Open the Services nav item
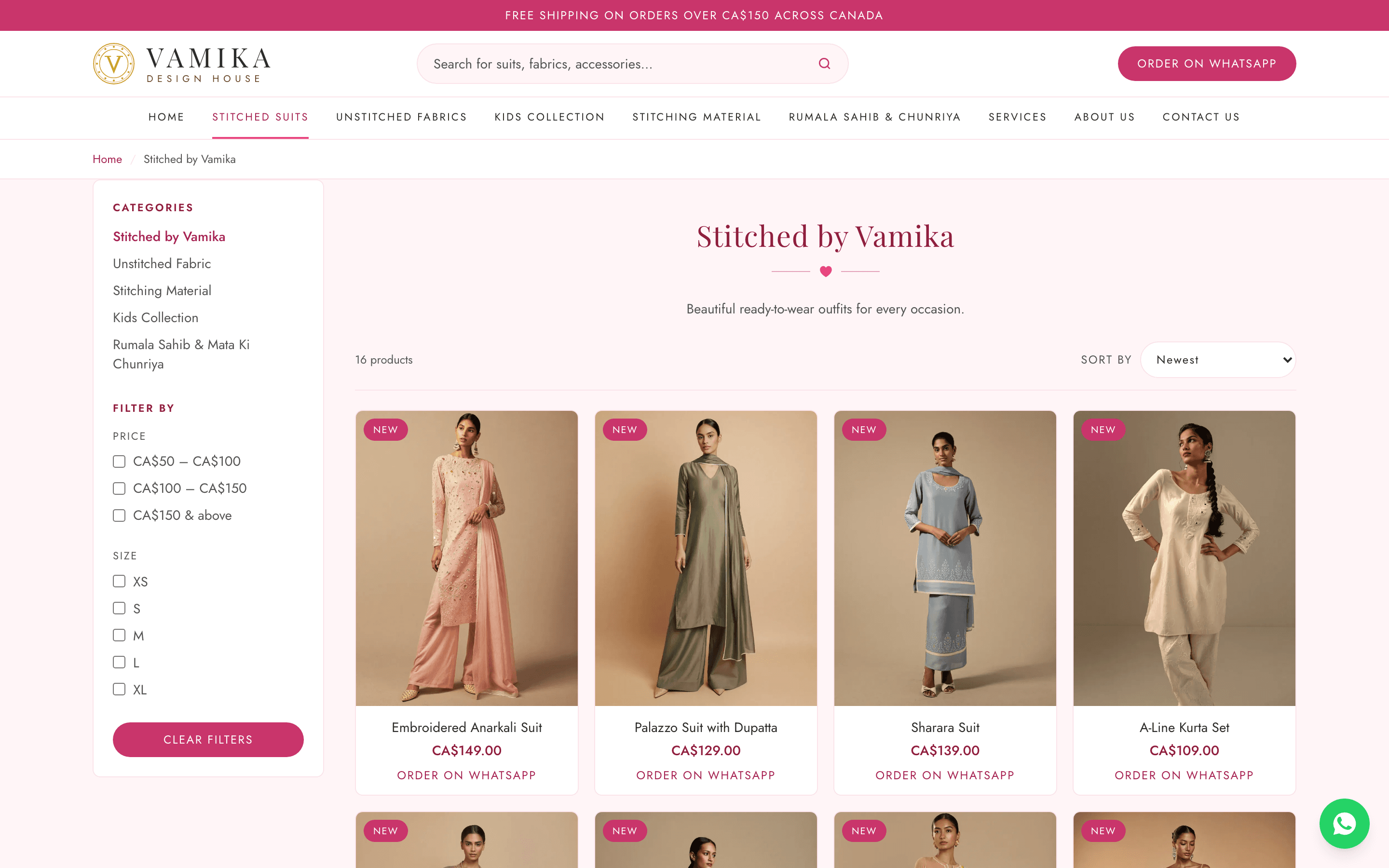The width and height of the screenshot is (1389, 868). 1017,117
